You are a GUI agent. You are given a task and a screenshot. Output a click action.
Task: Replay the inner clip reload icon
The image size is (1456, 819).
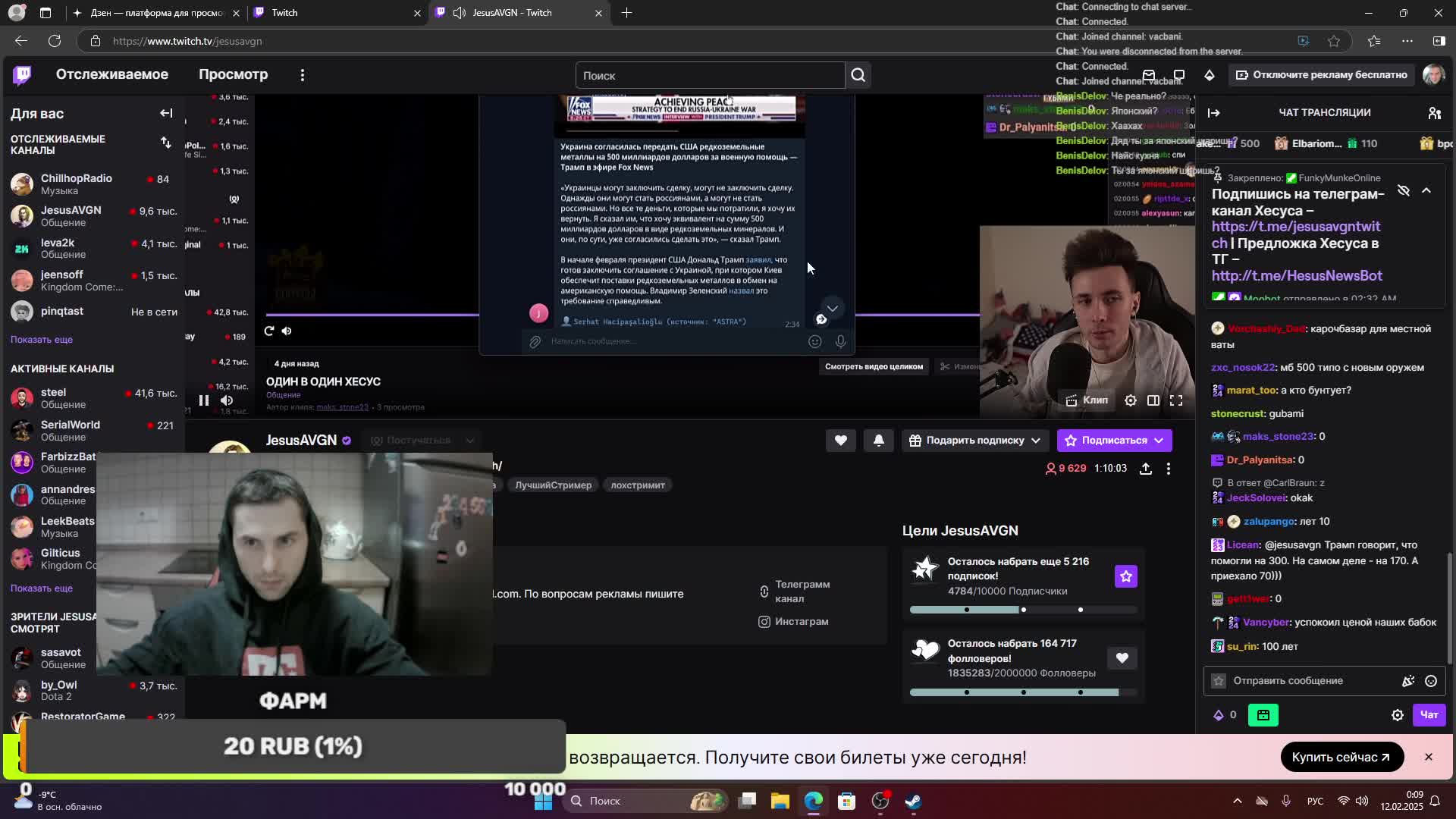(269, 331)
